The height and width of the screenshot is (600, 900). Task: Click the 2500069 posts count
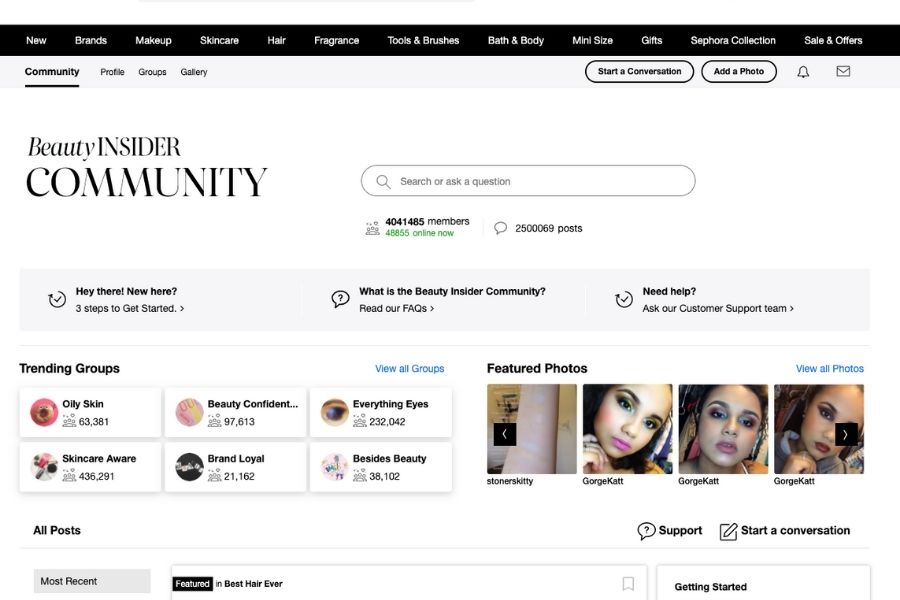(548, 229)
